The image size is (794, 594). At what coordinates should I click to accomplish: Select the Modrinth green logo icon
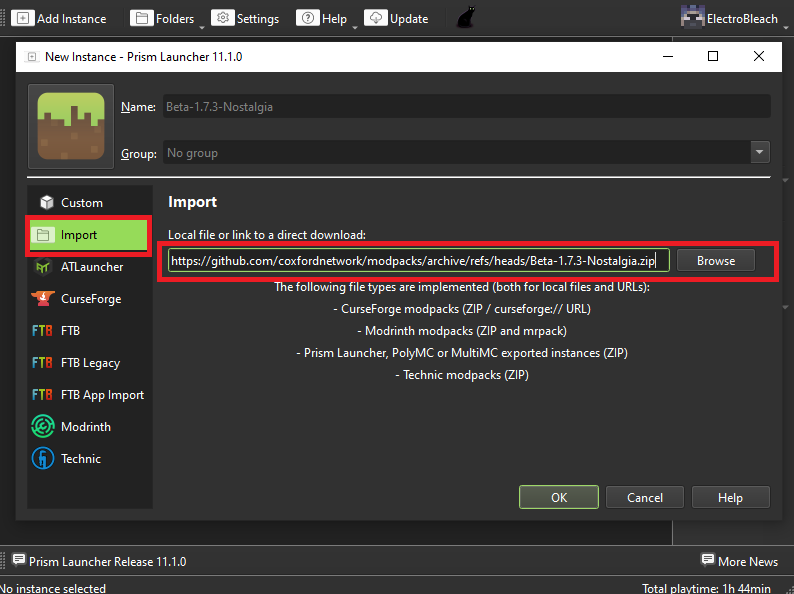tap(43, 426)
